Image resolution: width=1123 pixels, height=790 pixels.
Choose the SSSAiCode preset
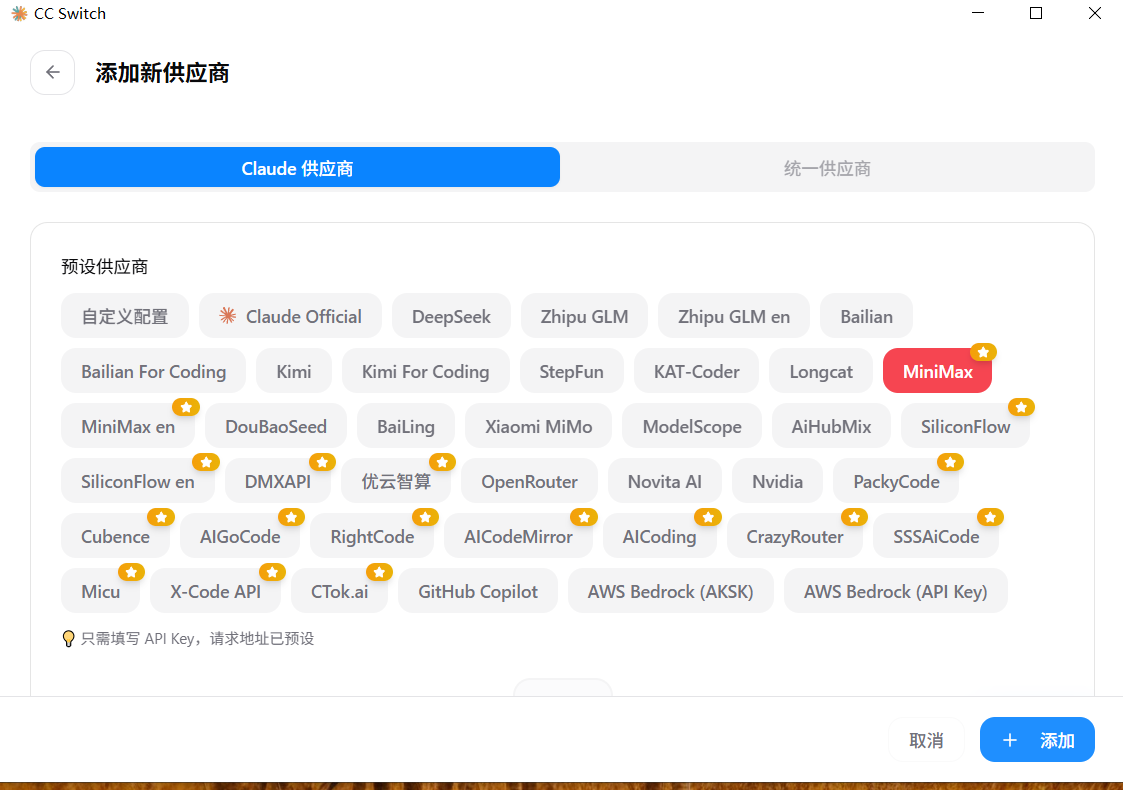[935, 536]
